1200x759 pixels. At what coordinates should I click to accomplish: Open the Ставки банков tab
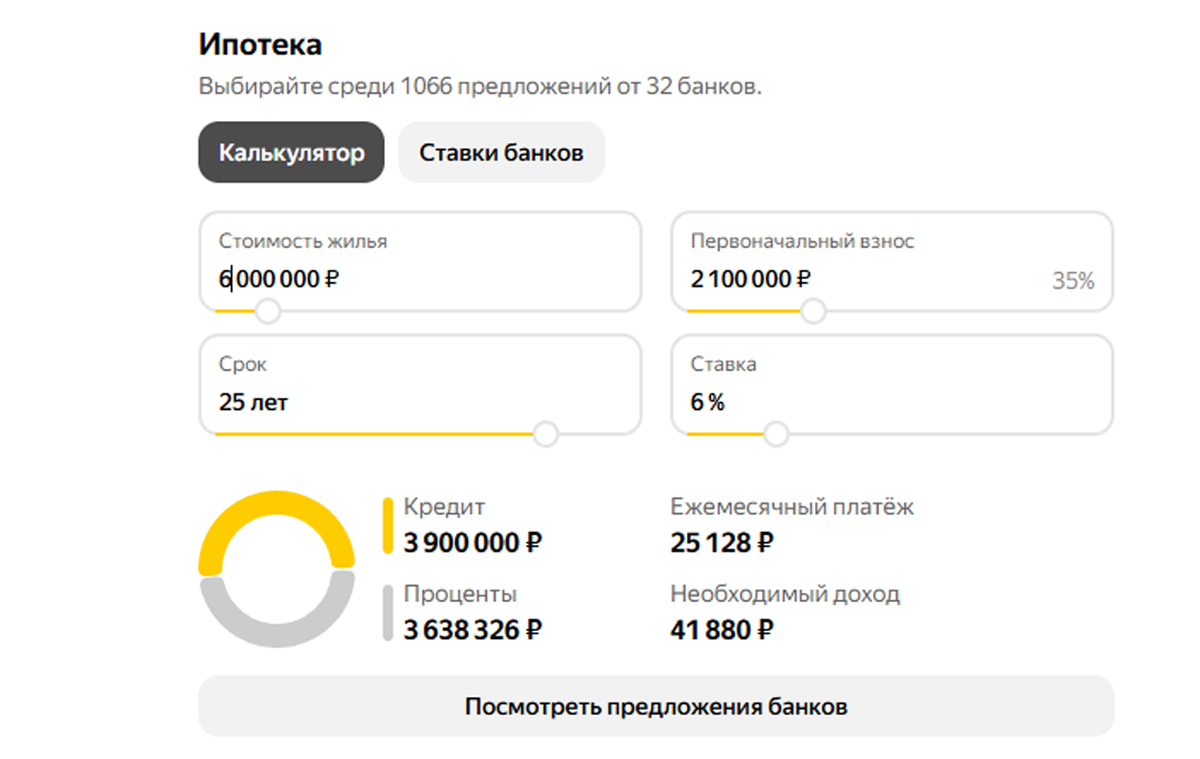pyautogui.click(x=501, y=153)
